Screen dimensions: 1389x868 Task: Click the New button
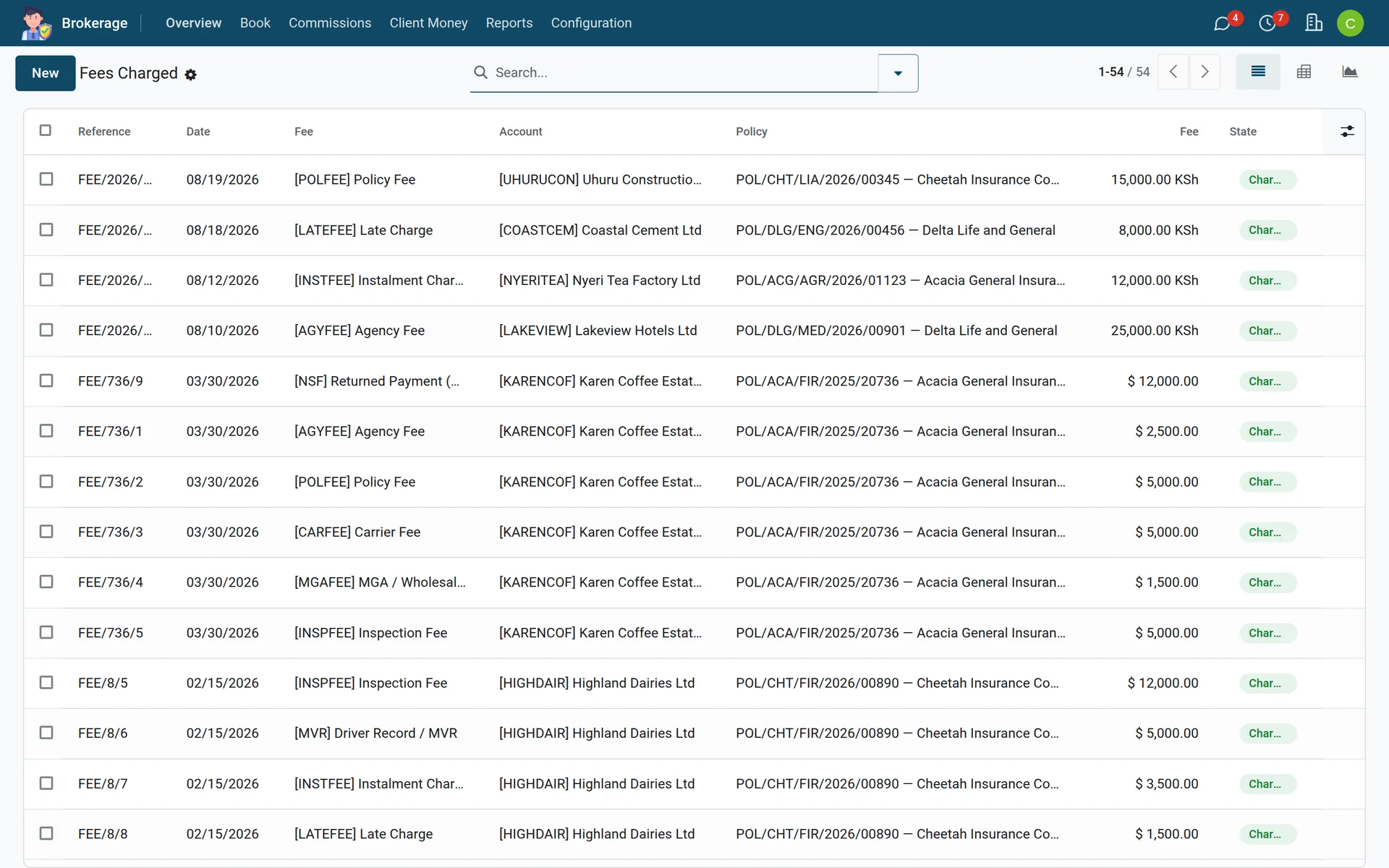[x=45, y=73]
